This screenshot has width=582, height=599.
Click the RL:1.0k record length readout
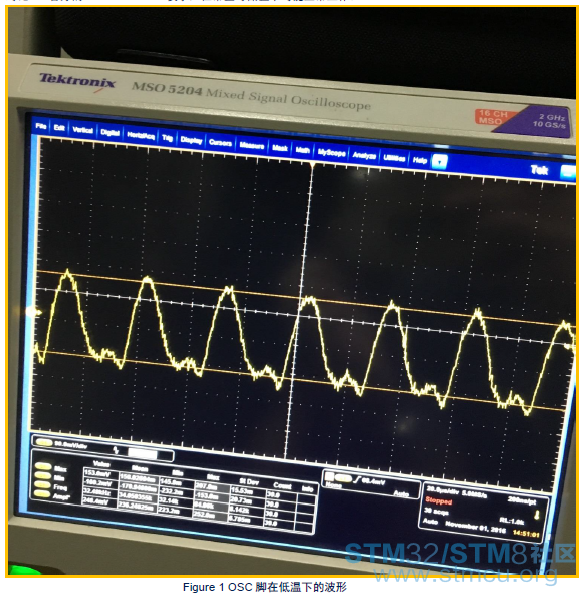pyautogui.click(x=511, y=521)
